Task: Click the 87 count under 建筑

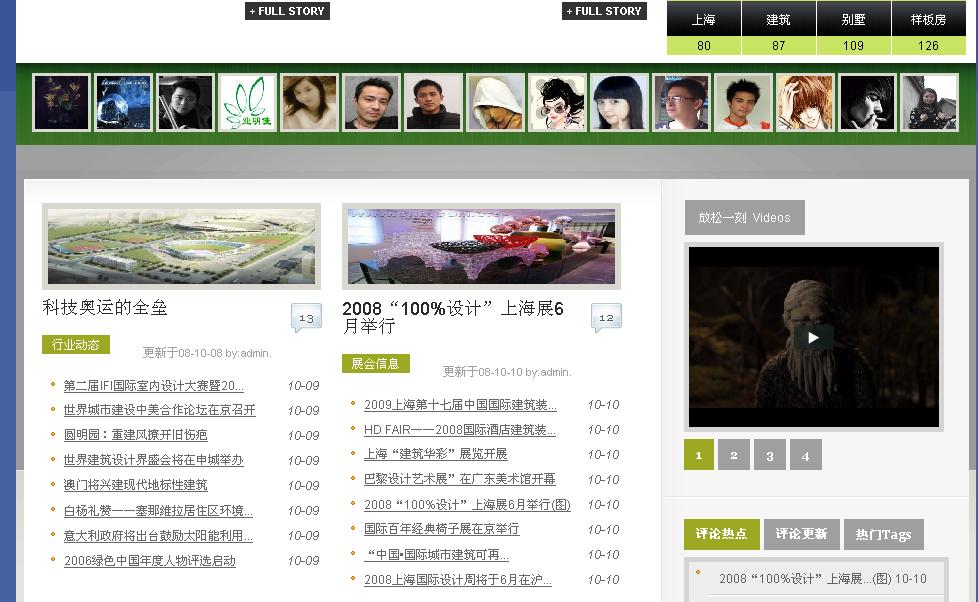Action: (x=778, y=46)
